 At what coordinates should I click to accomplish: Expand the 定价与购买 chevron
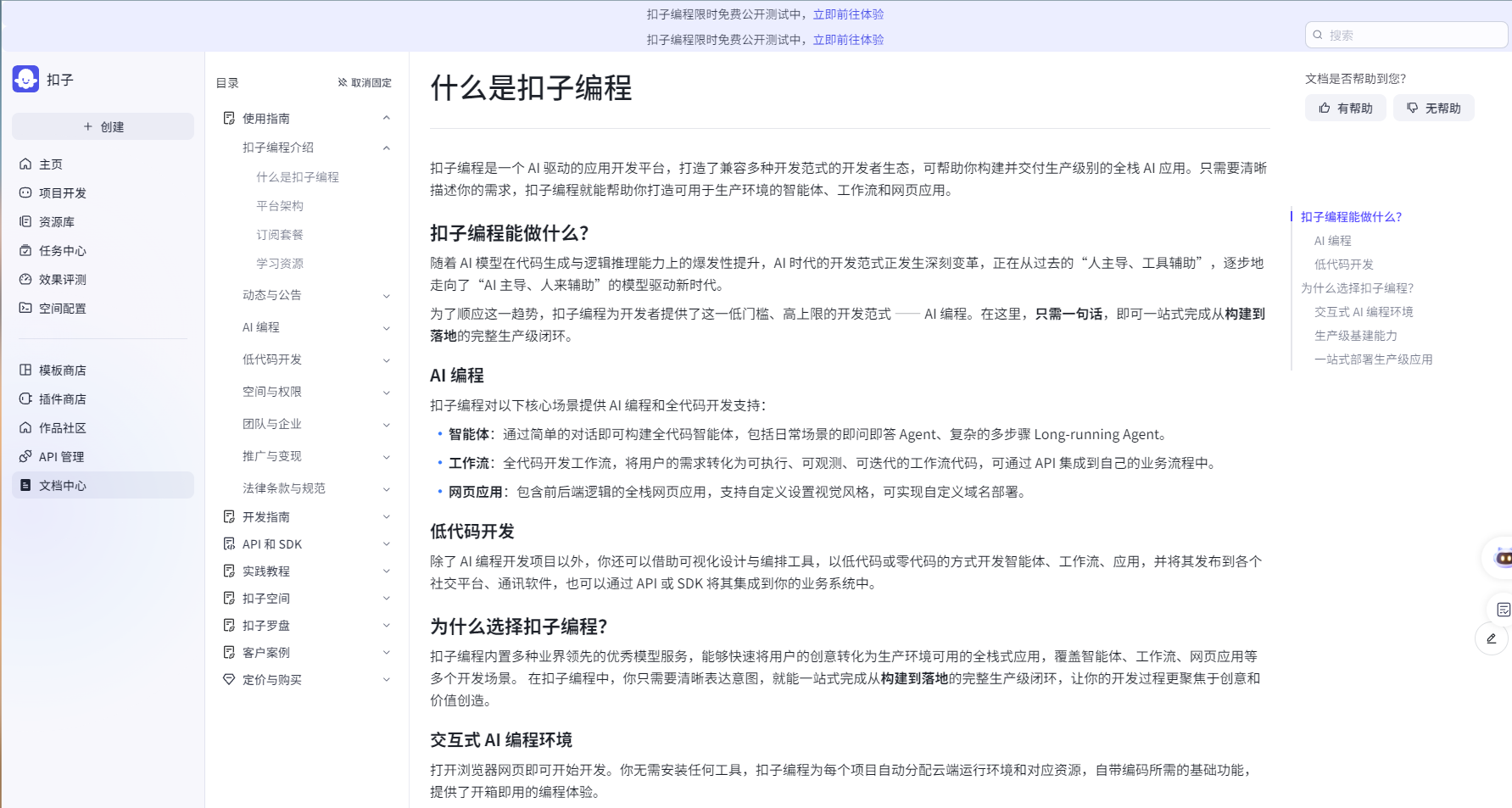coord(387,679)
